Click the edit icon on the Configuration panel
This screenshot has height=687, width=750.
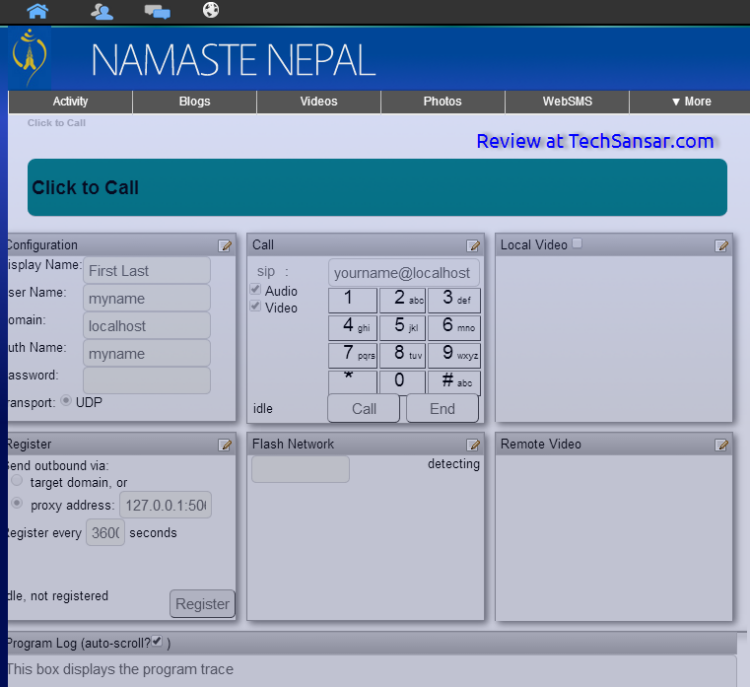pyautogui.click(x=225, y=245)
